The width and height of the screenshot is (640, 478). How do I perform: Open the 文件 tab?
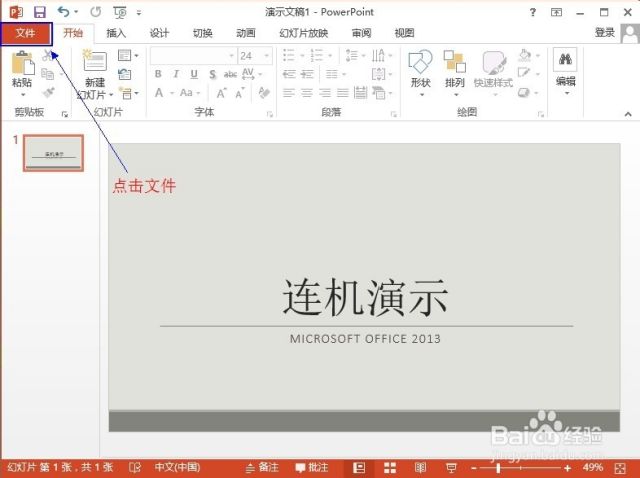point(26,33)
